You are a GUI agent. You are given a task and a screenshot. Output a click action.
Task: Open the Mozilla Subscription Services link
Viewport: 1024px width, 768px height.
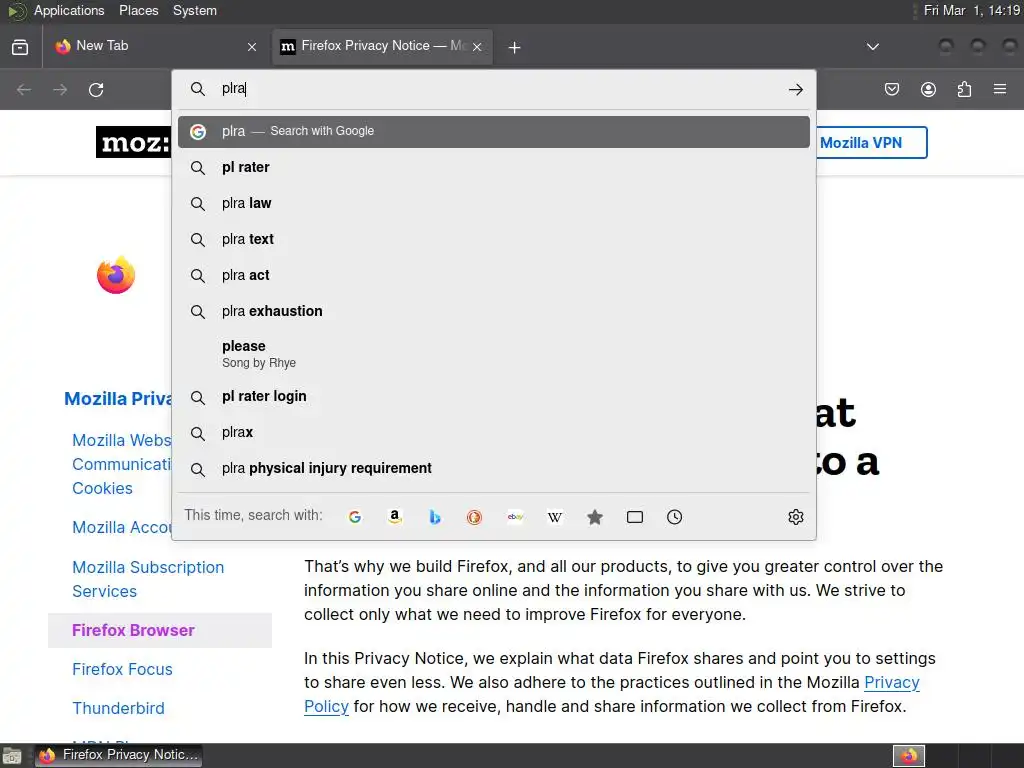[x=148, y=579]
